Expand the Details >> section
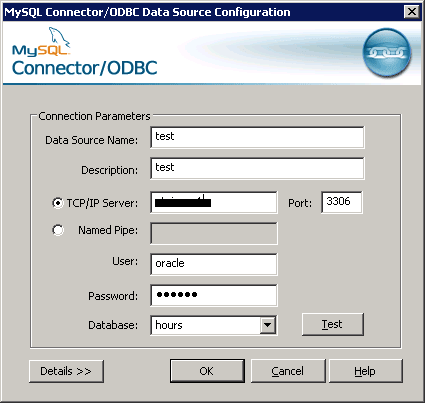This screenshot has width=425, height=403. 66,371
